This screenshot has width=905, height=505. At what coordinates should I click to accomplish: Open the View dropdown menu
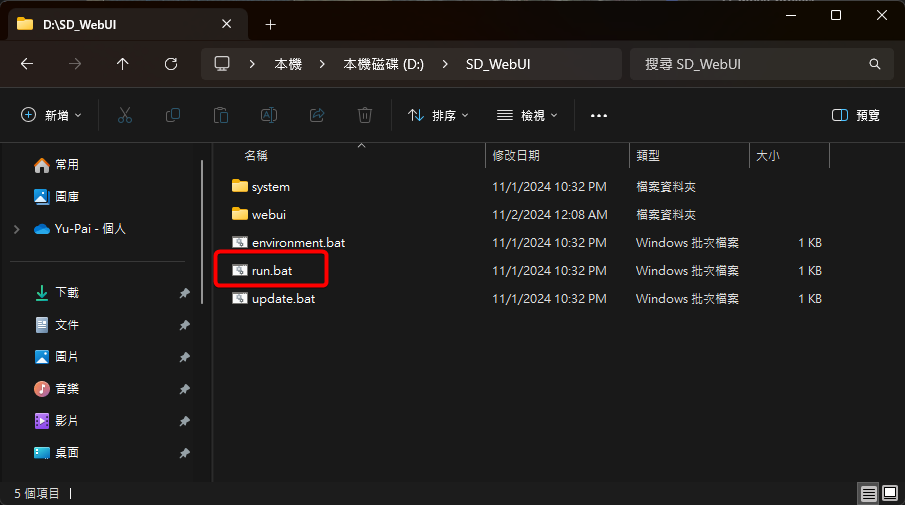[527, 115]
